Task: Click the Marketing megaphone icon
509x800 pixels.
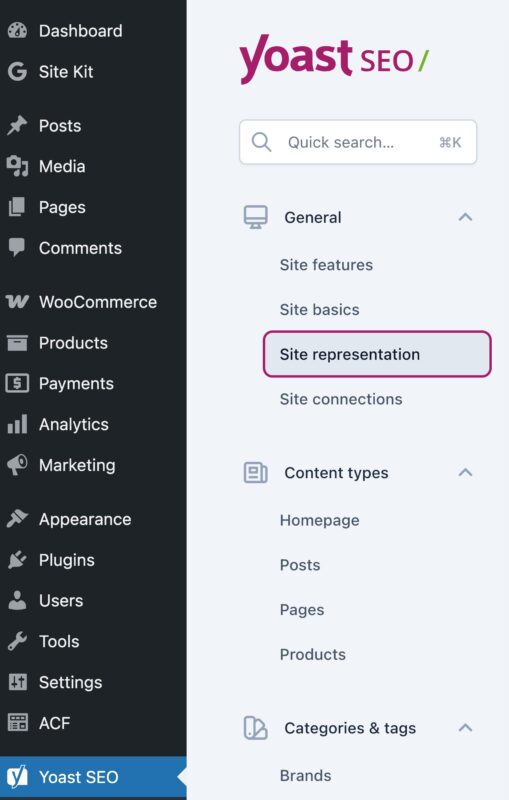Action: click(x=17, y=465)
